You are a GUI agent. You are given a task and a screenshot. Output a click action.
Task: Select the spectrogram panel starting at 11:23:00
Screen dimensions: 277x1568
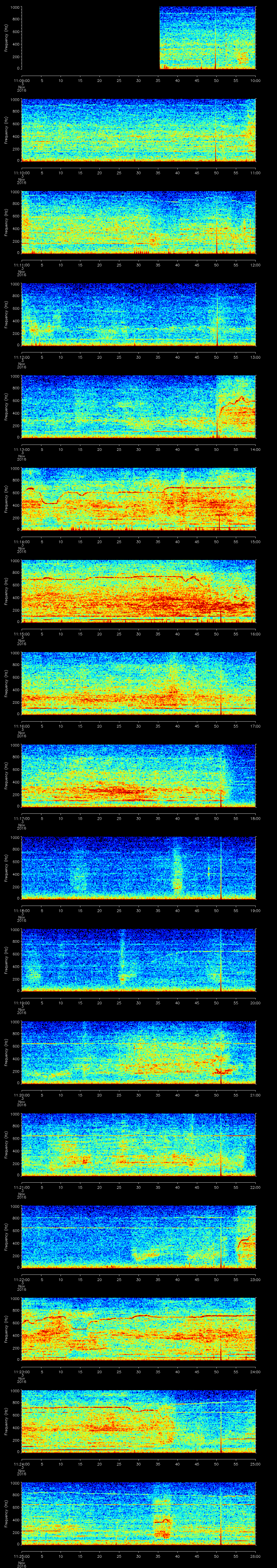coord(139,1329)
